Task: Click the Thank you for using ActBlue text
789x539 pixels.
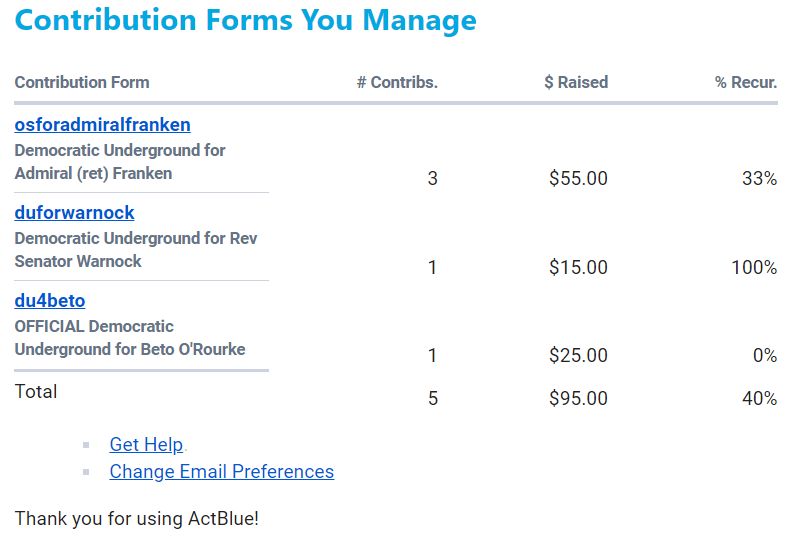Action: click(x=137, y=518)
